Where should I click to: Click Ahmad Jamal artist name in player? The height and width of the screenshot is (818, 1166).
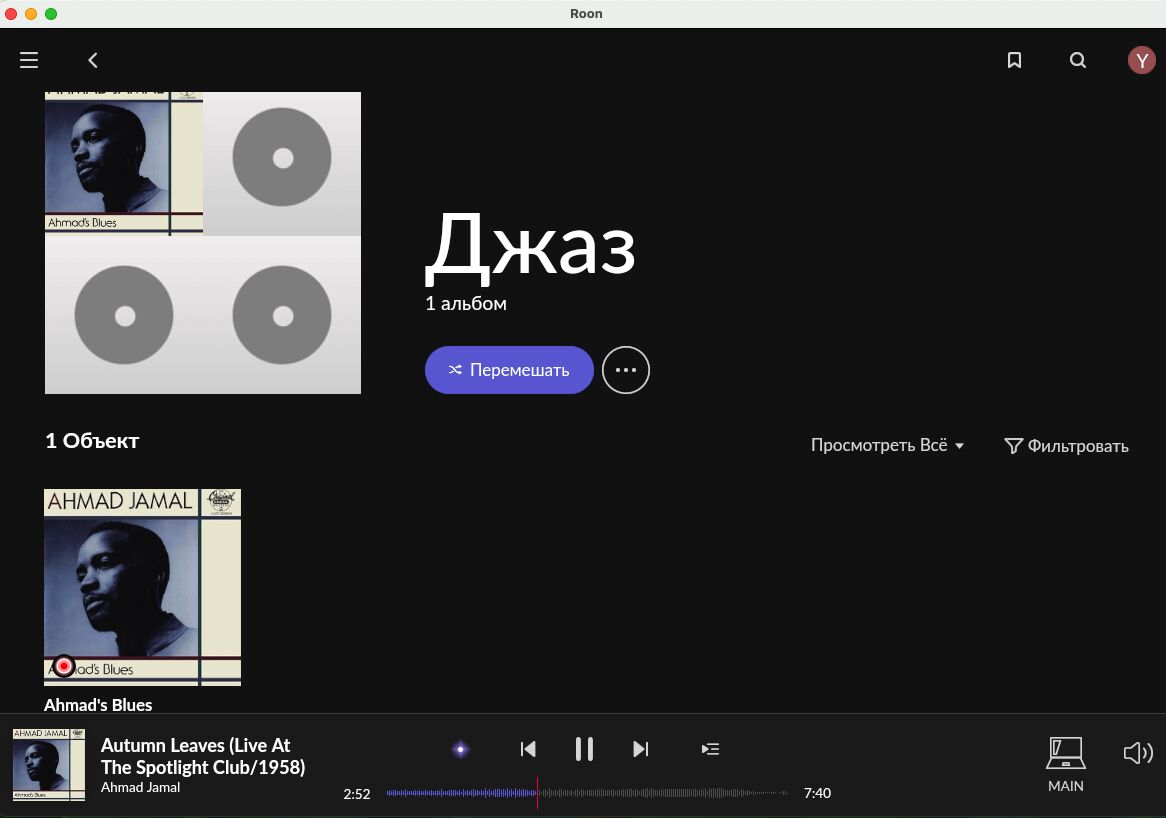[x=141, y=788]
